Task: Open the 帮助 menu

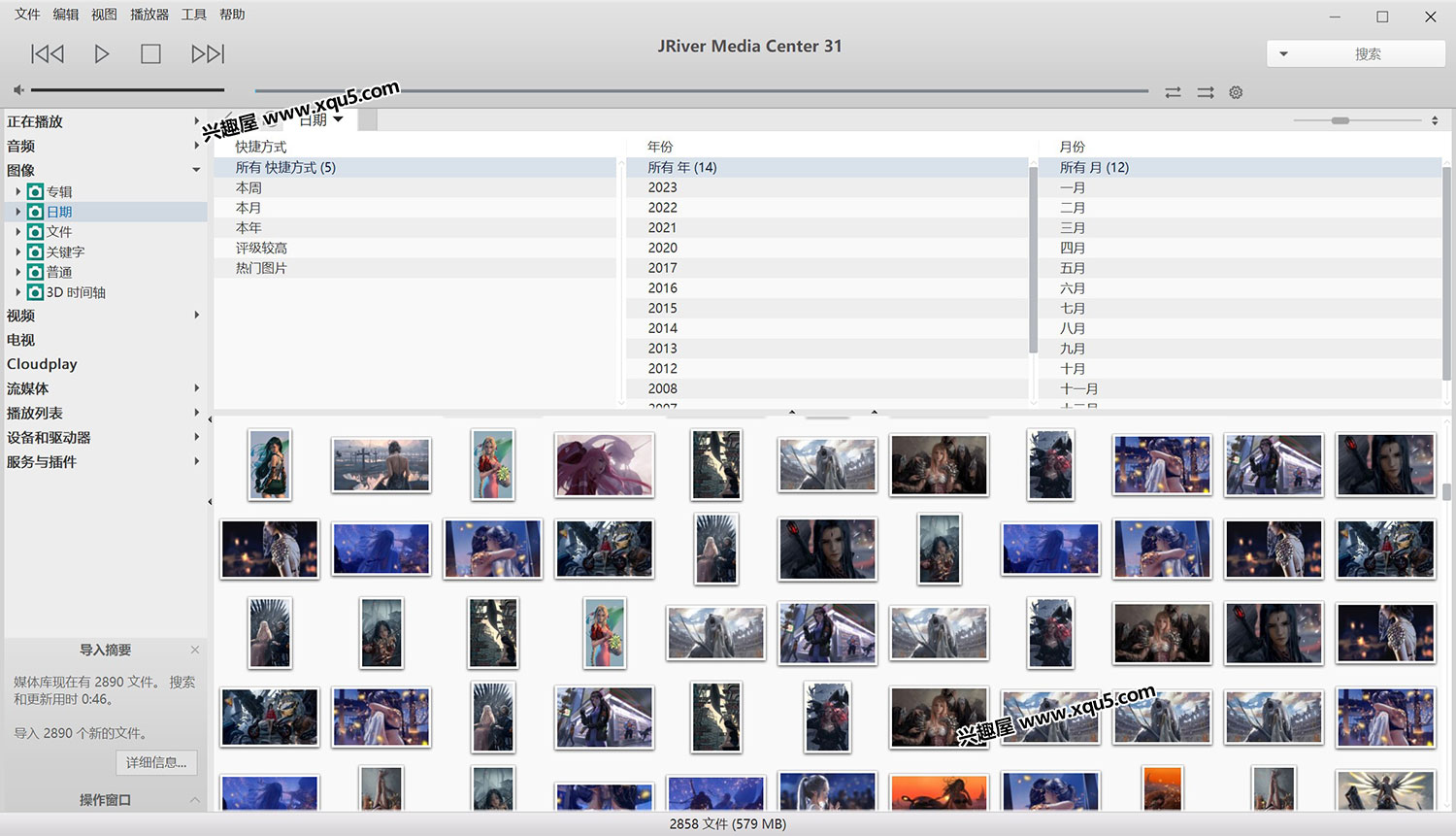Action: click(x=232, y=15)
